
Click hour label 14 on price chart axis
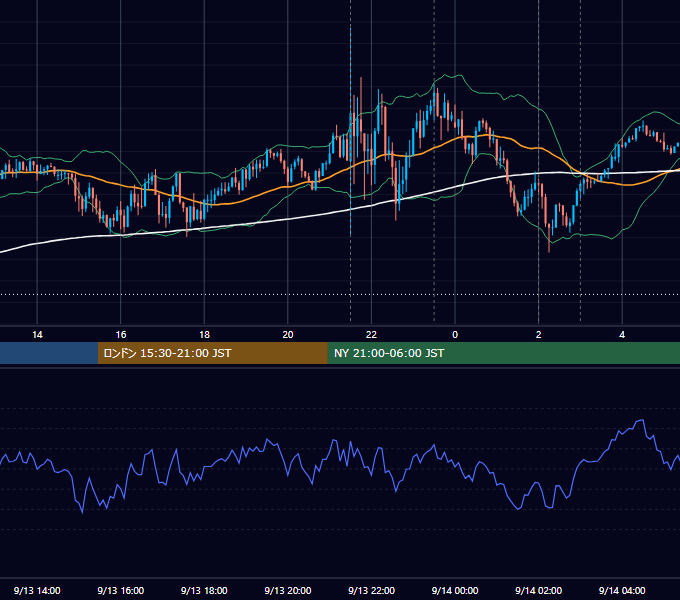click(37, 335)
